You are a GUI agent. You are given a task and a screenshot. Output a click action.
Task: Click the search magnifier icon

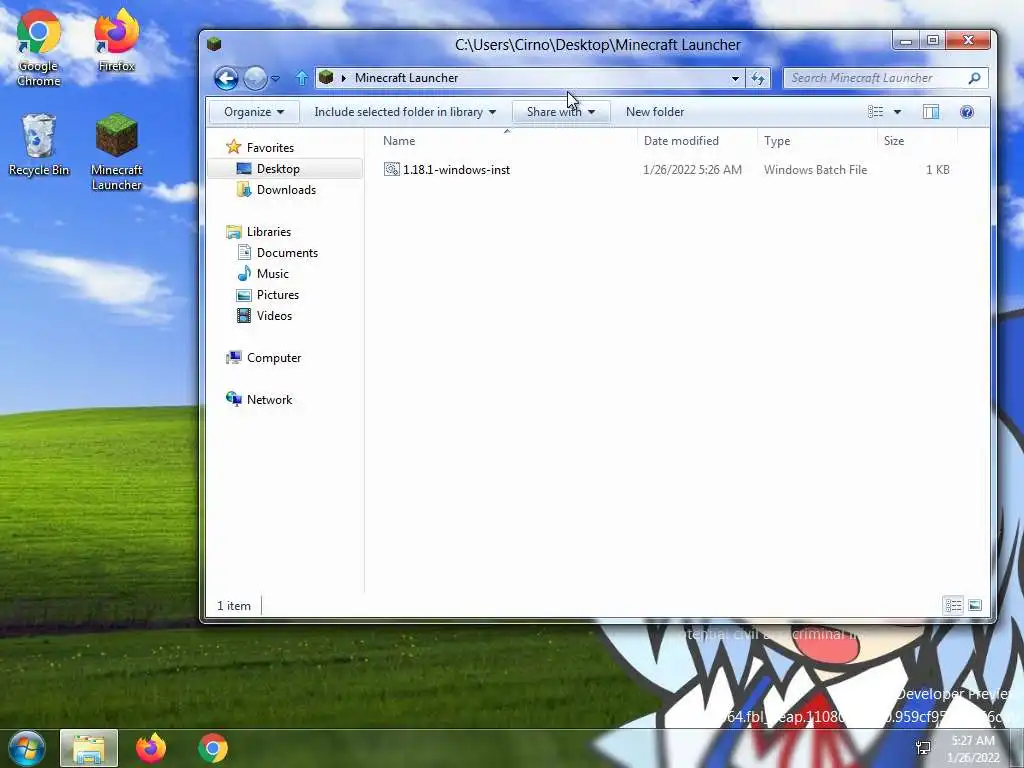tap(974, 78)
